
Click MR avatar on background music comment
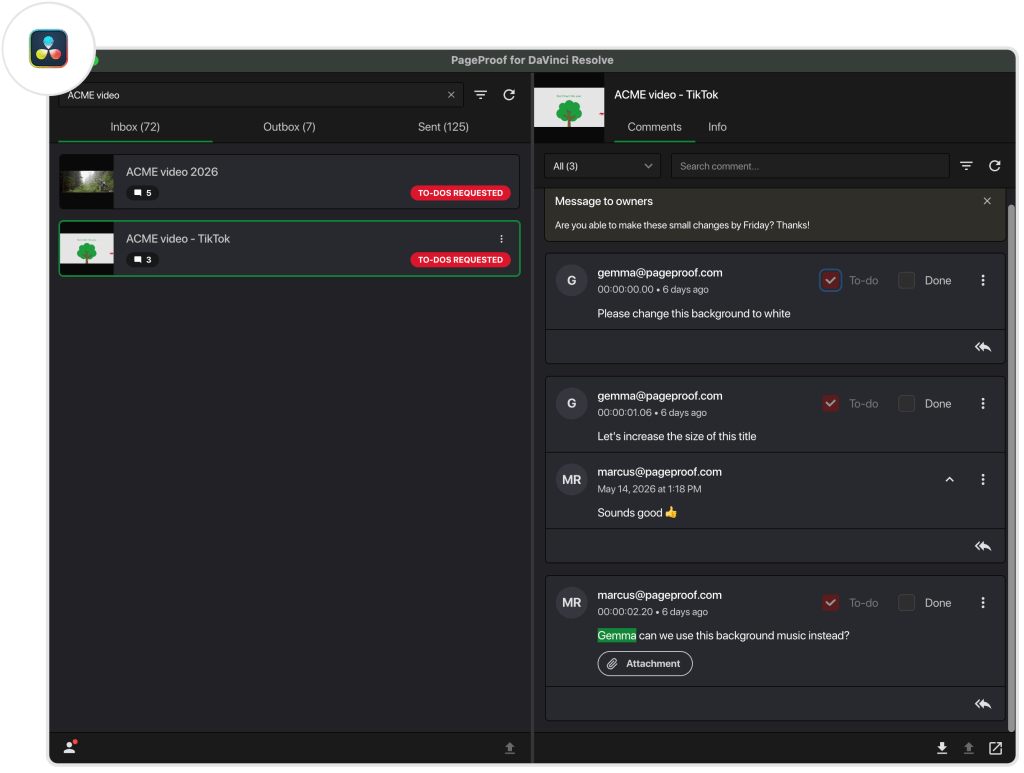pos(571,603)
